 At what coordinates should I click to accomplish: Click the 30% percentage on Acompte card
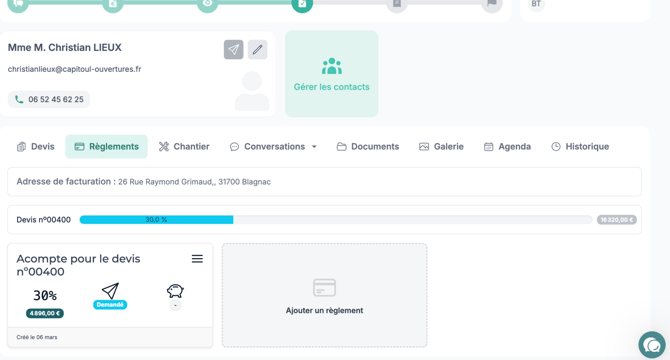click(x=45, y=296)
